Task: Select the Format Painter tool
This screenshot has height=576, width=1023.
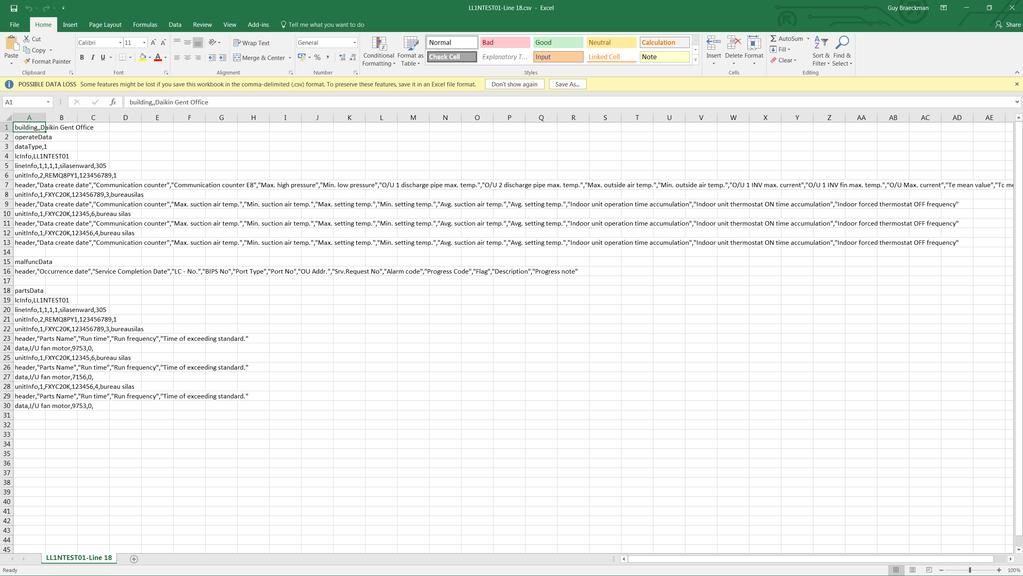Action: pos(47,61)
